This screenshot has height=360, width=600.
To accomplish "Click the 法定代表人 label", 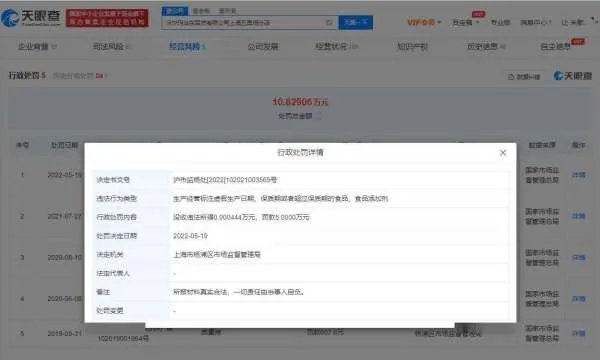I will [x=113, y=273].
